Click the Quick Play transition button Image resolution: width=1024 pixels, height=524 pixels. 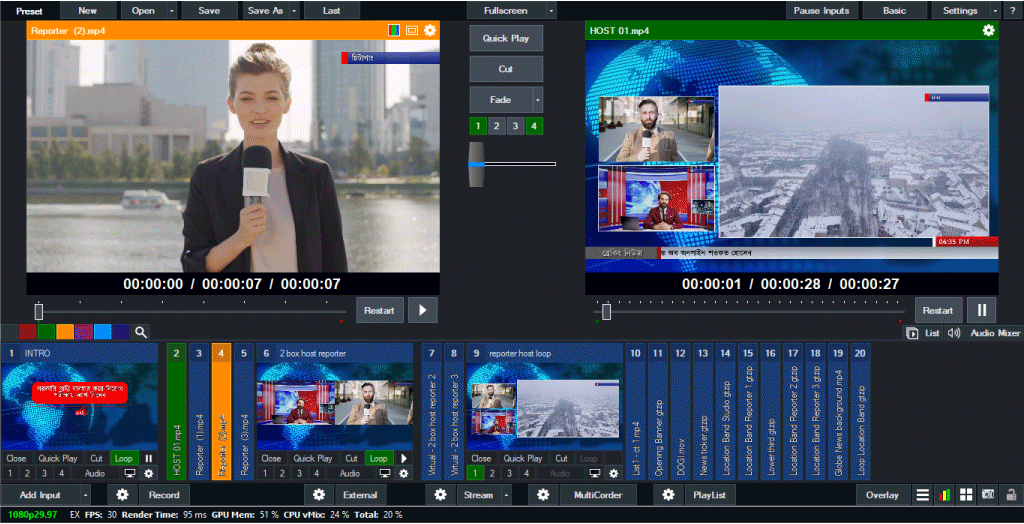(x=506, y=39)
